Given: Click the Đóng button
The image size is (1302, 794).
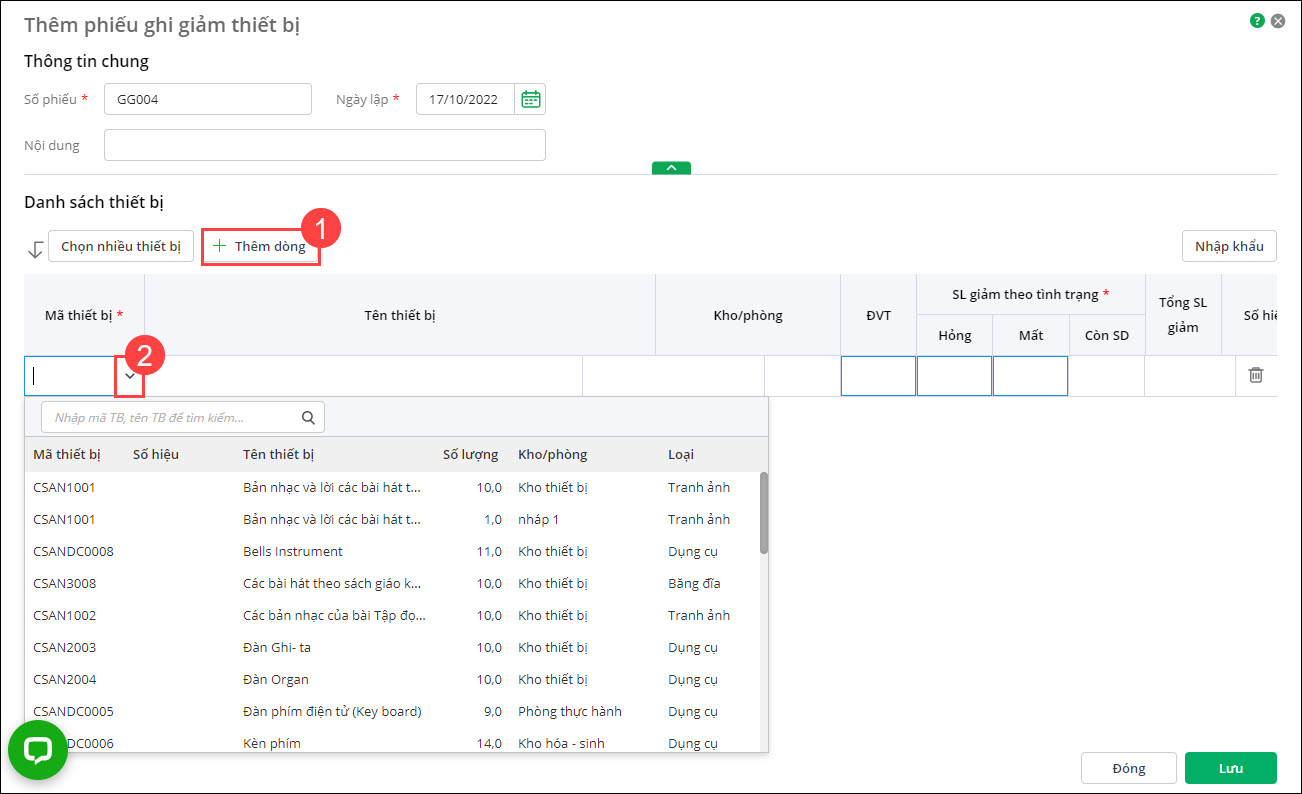Looking at the screenshot, I should point(1128,768).
